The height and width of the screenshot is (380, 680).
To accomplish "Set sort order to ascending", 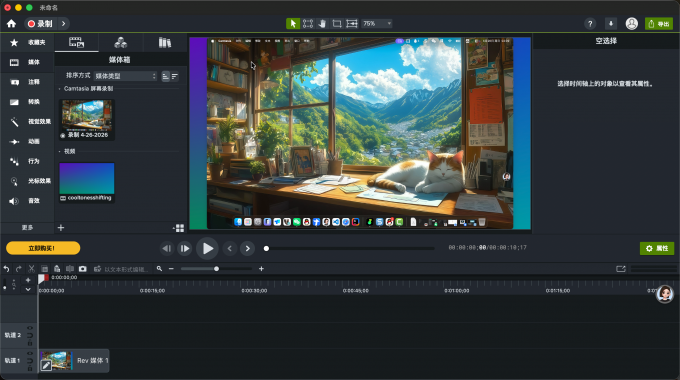I will tap(166, 76).
